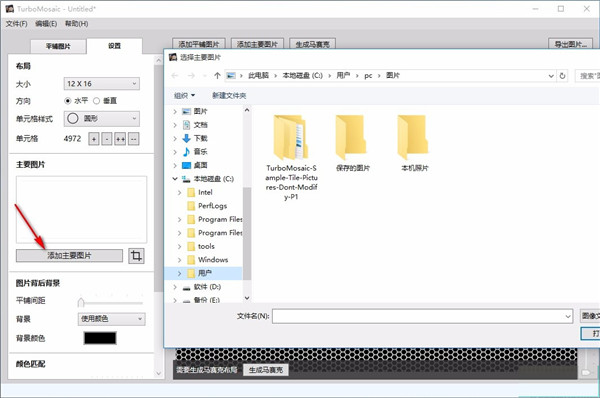Select the 水平 orientation radio button
This screenshot has height=398, width=600.
(68, 101)
